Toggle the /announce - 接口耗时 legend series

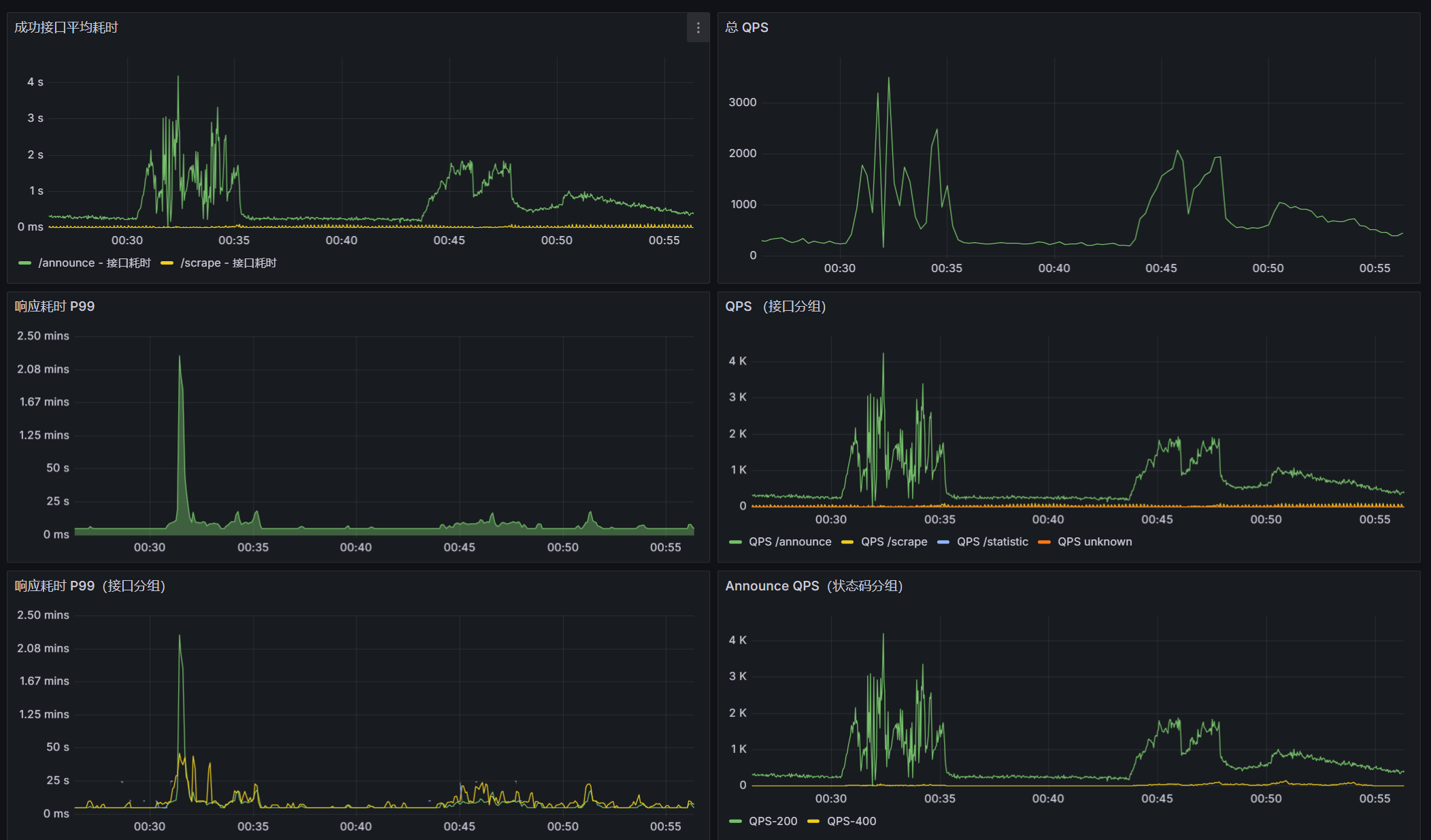(x=95, y=263)
